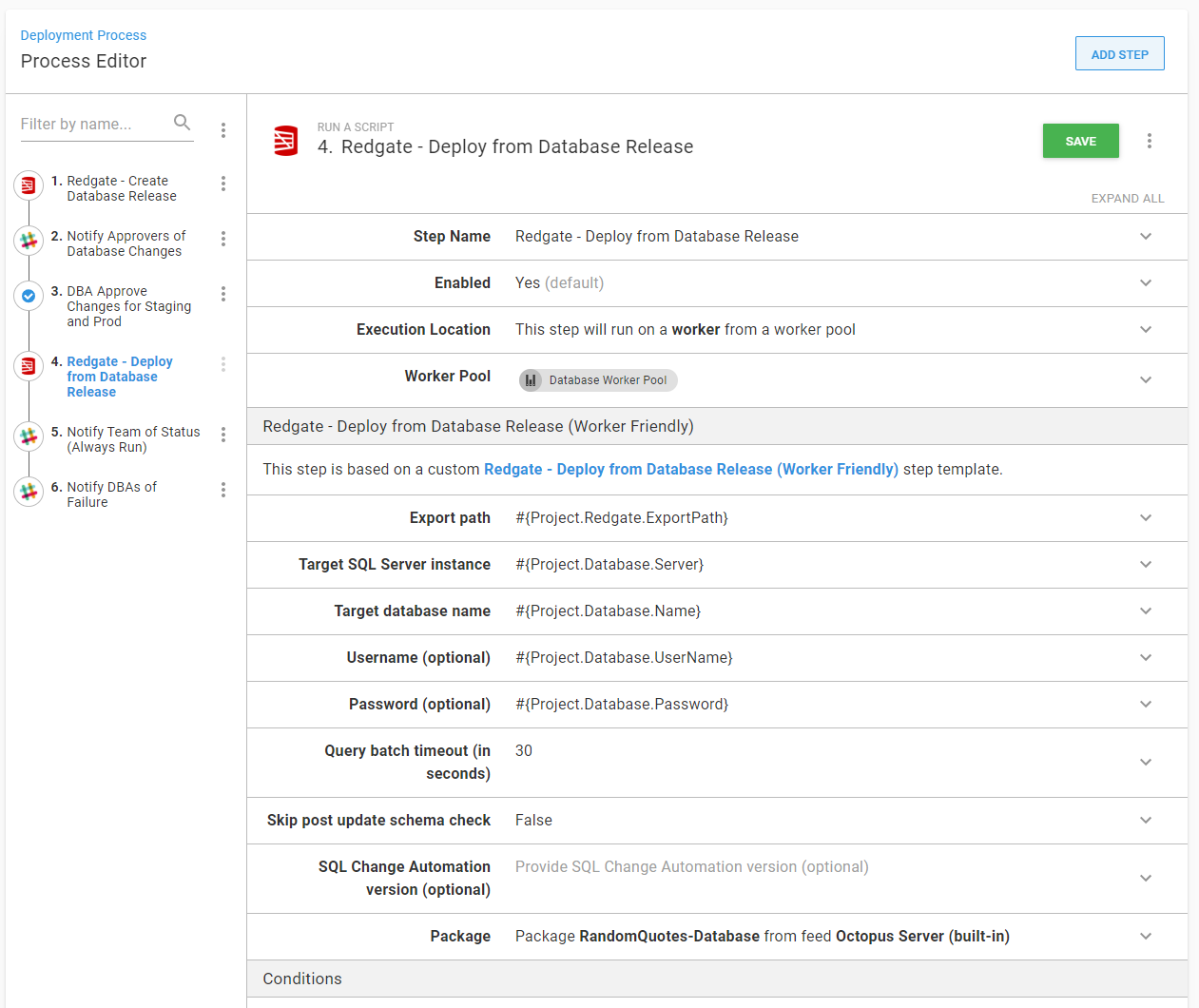The width and height of the screenshot is (1199, 1008).
Task: Open the Deployment Process breadcrumb link
Action: point(84,35)
